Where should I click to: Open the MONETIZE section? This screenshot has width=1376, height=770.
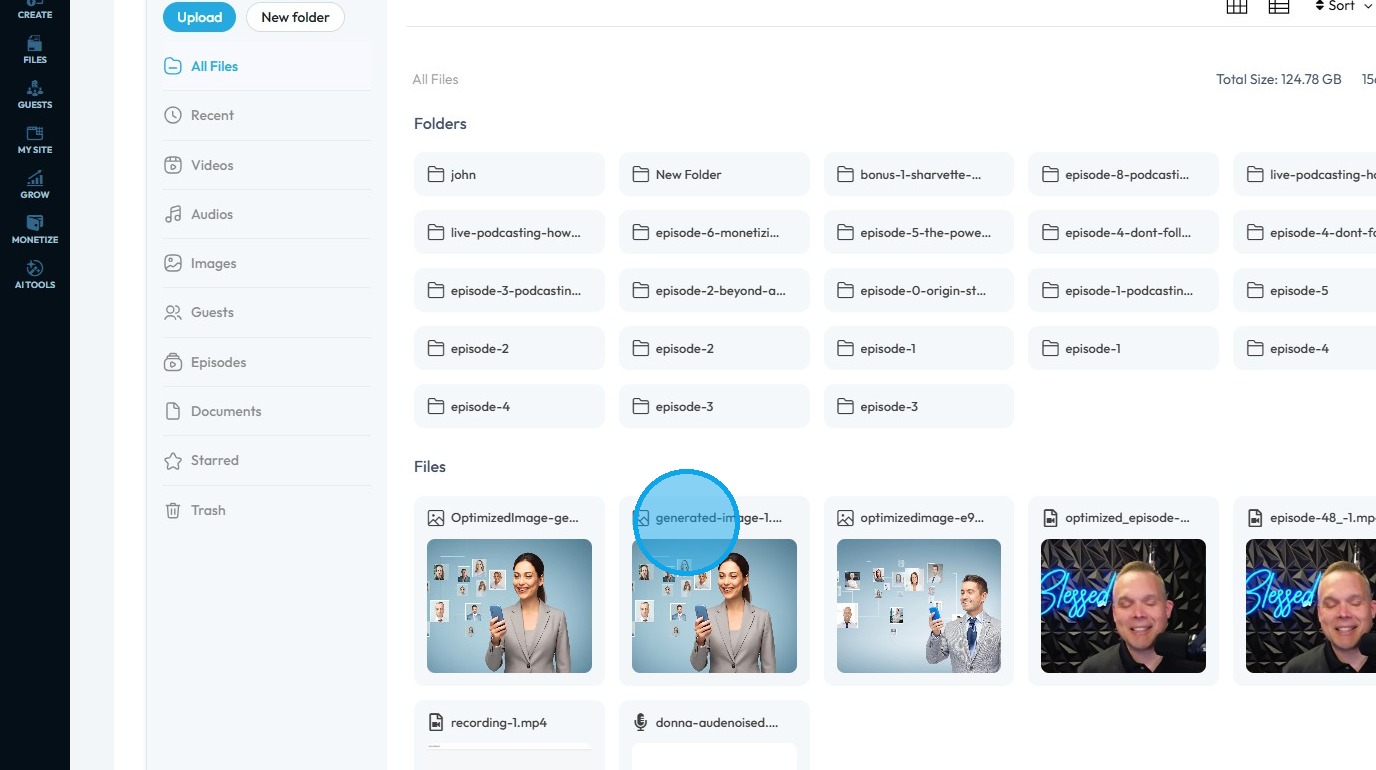tap(35, 230)
